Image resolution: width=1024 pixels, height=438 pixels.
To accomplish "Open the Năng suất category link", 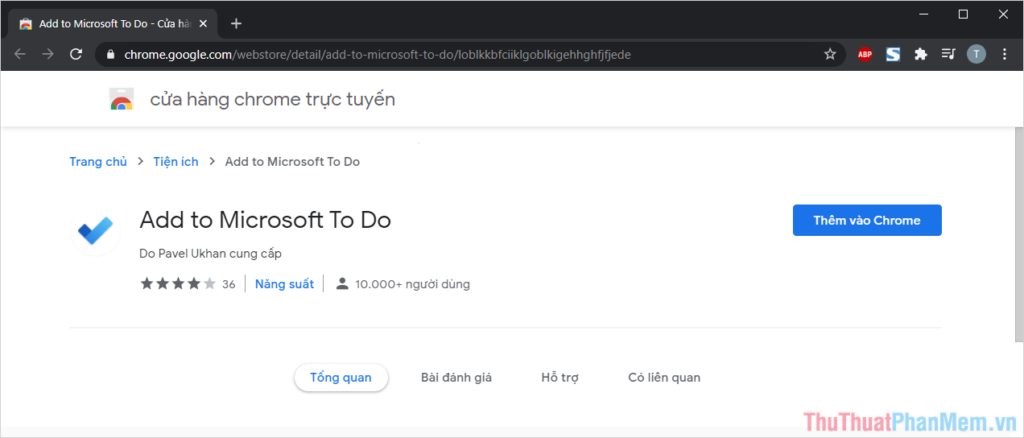I will pos(284,284).
